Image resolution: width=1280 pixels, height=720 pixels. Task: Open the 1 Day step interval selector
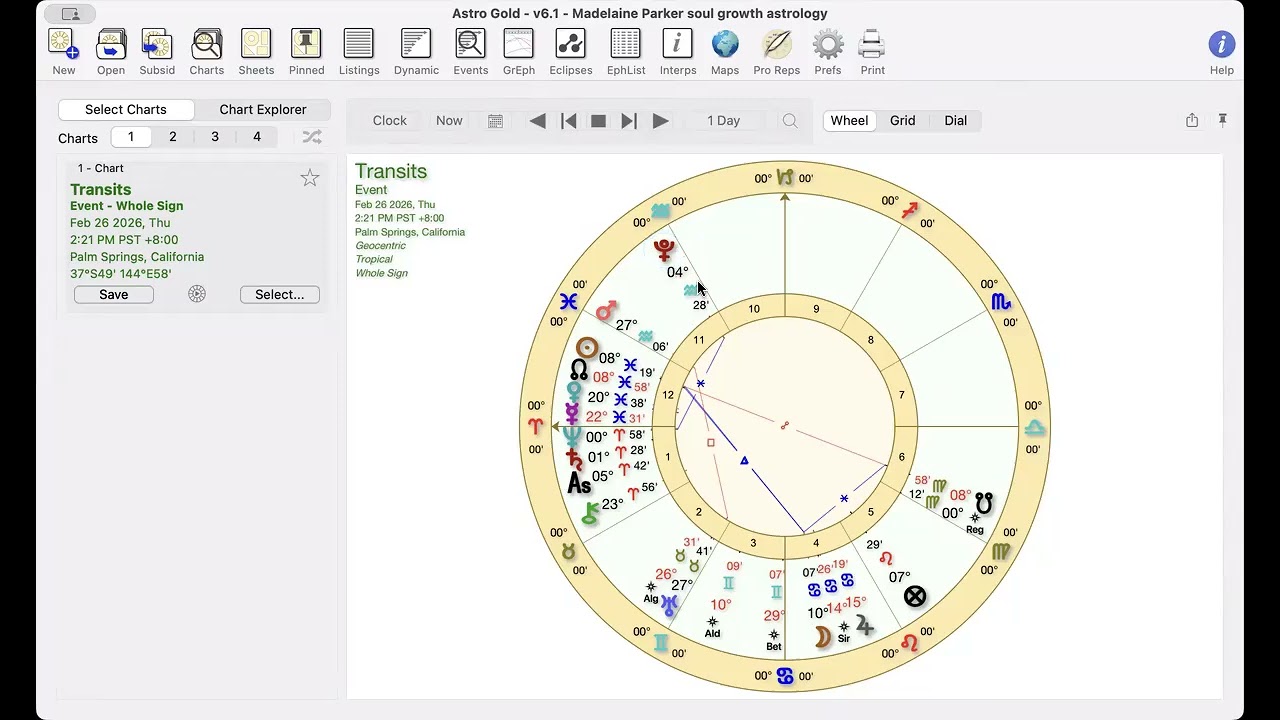[724, 120]
